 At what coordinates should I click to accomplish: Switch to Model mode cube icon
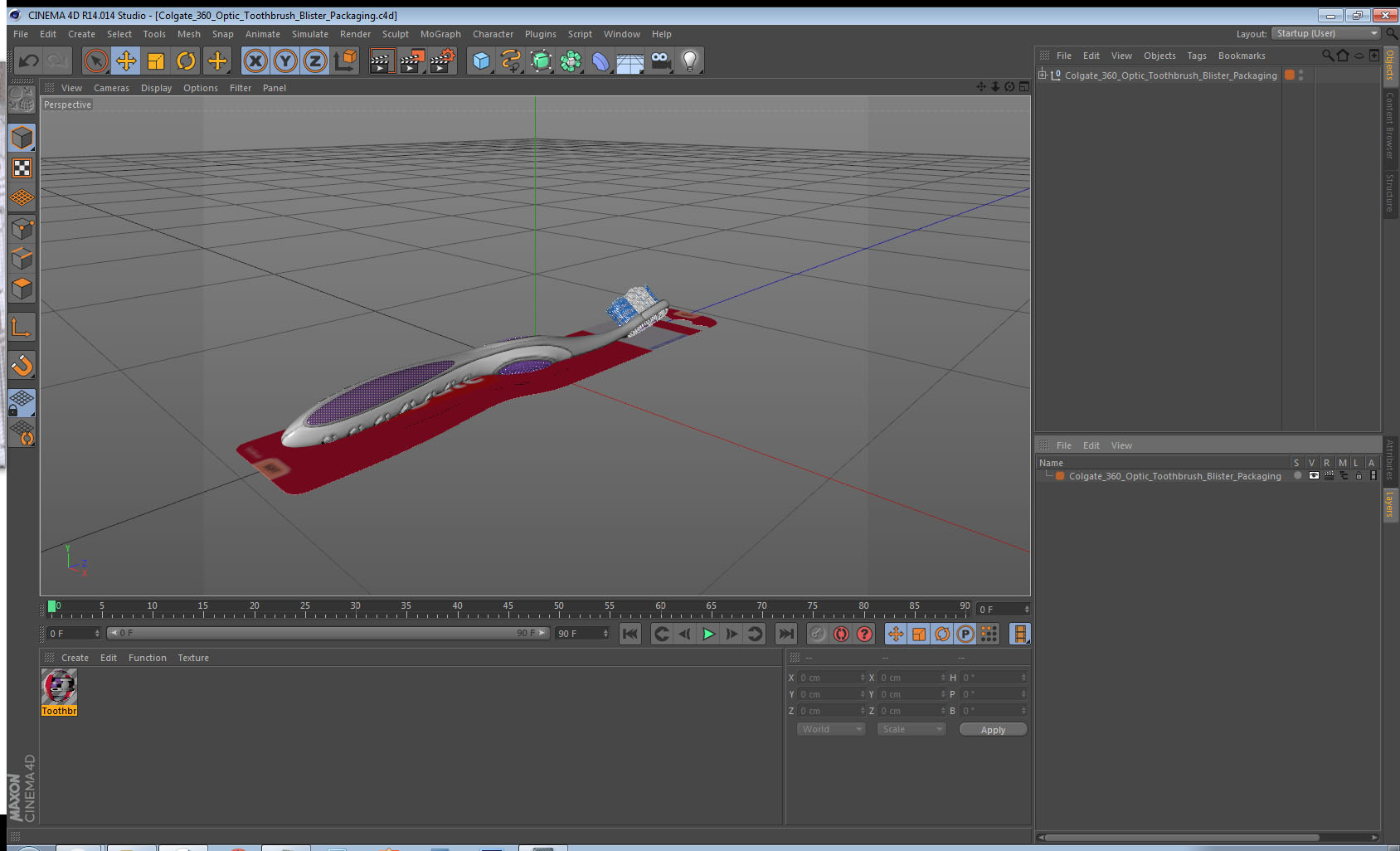pos(22,138)
